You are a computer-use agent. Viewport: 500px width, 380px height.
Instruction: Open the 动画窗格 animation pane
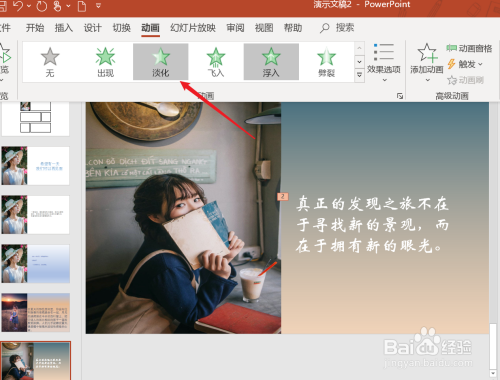coord(469,48)
